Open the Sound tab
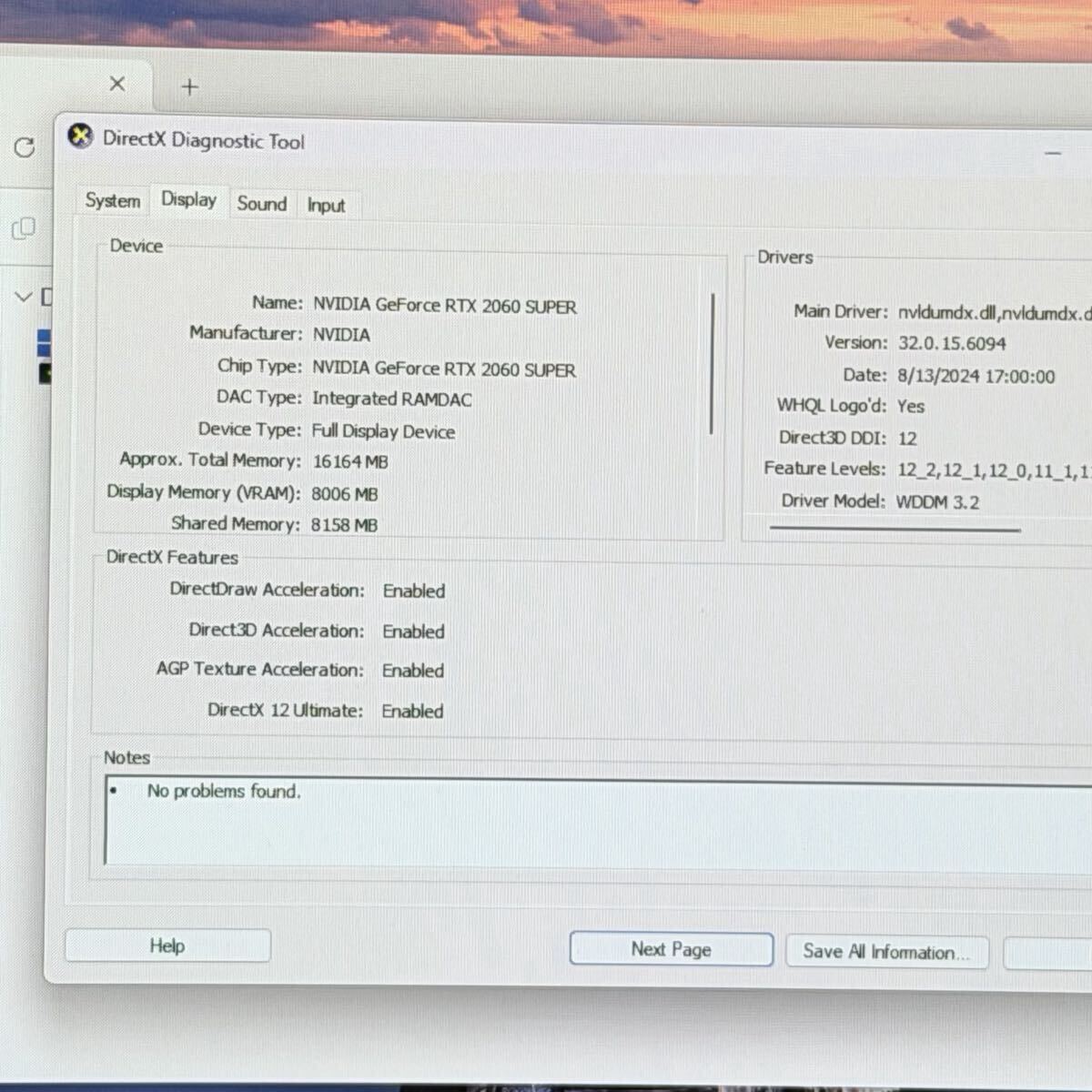Image resolution: width=1092 pixels, height=1092 pixels. [261, 204]
